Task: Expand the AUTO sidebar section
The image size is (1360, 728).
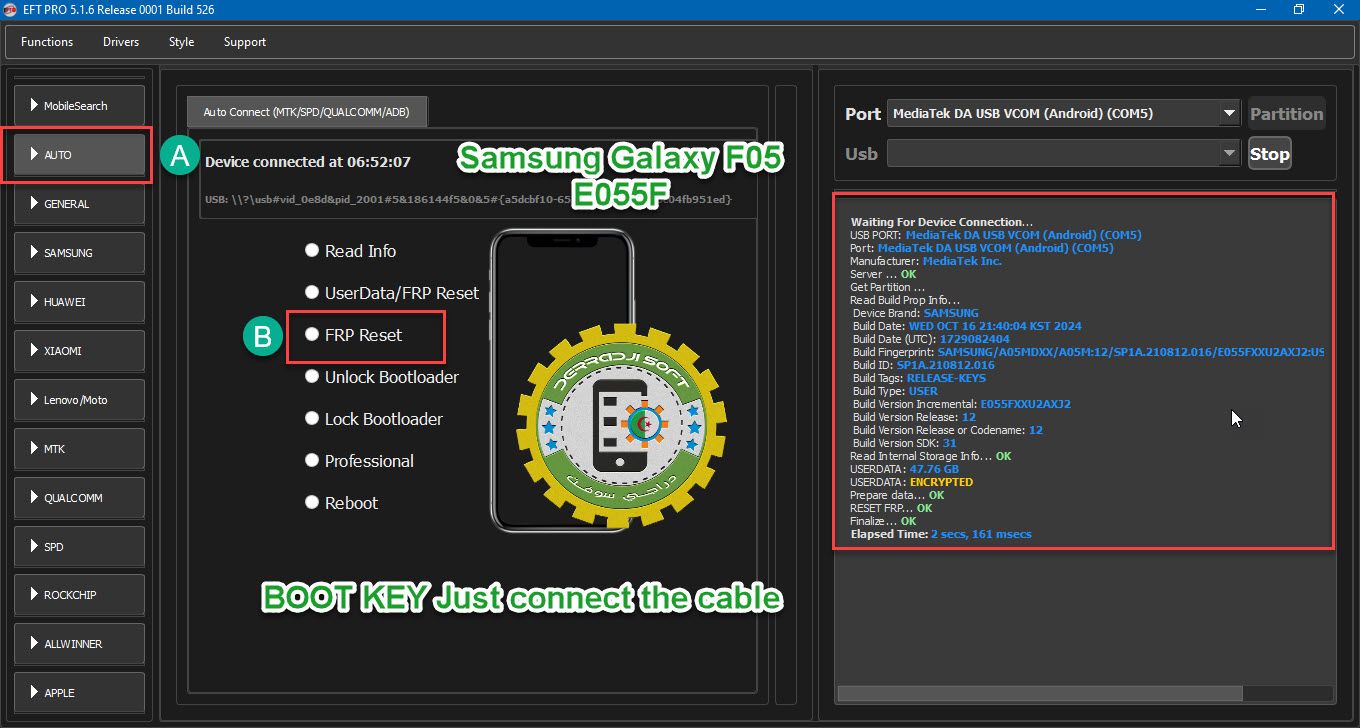Action: [80, 155]
